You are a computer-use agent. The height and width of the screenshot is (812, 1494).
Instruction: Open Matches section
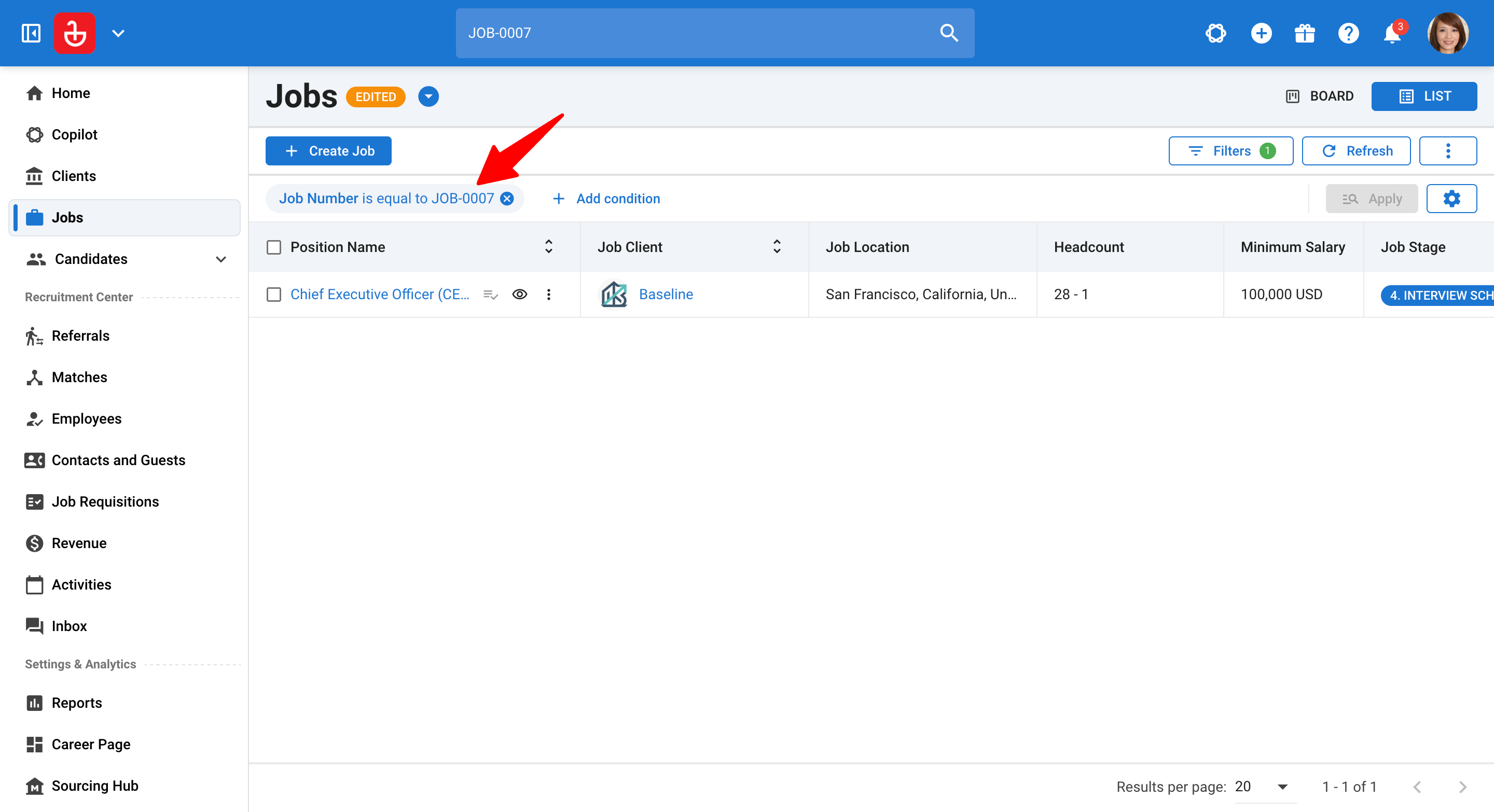click(125, 377)
